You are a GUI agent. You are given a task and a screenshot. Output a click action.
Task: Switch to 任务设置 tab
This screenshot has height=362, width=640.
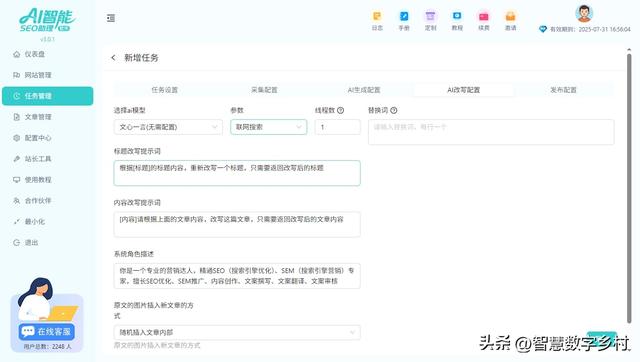[x=164, y=90]
